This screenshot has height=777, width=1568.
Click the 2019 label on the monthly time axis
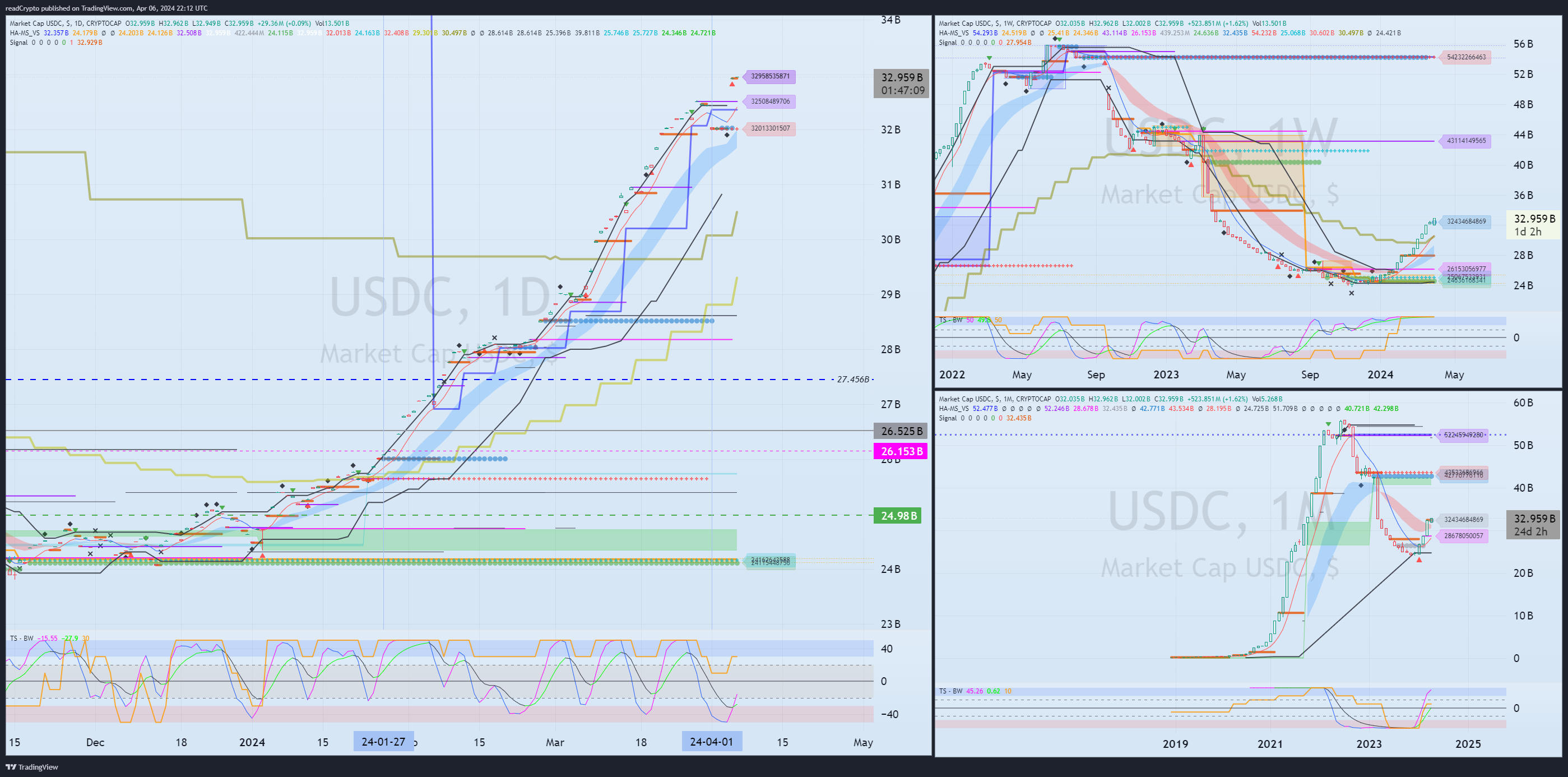1175,743
